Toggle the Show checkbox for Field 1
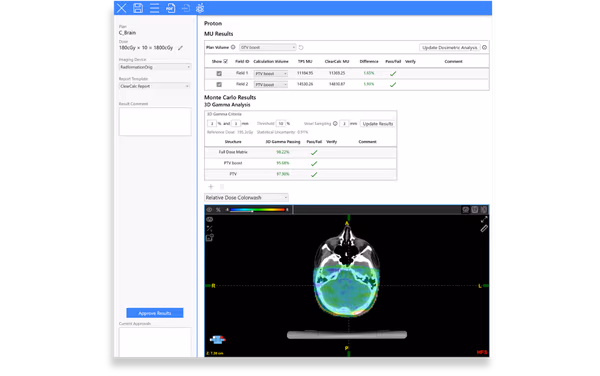The width and height of the screenshot is (600, 376). 219,73
